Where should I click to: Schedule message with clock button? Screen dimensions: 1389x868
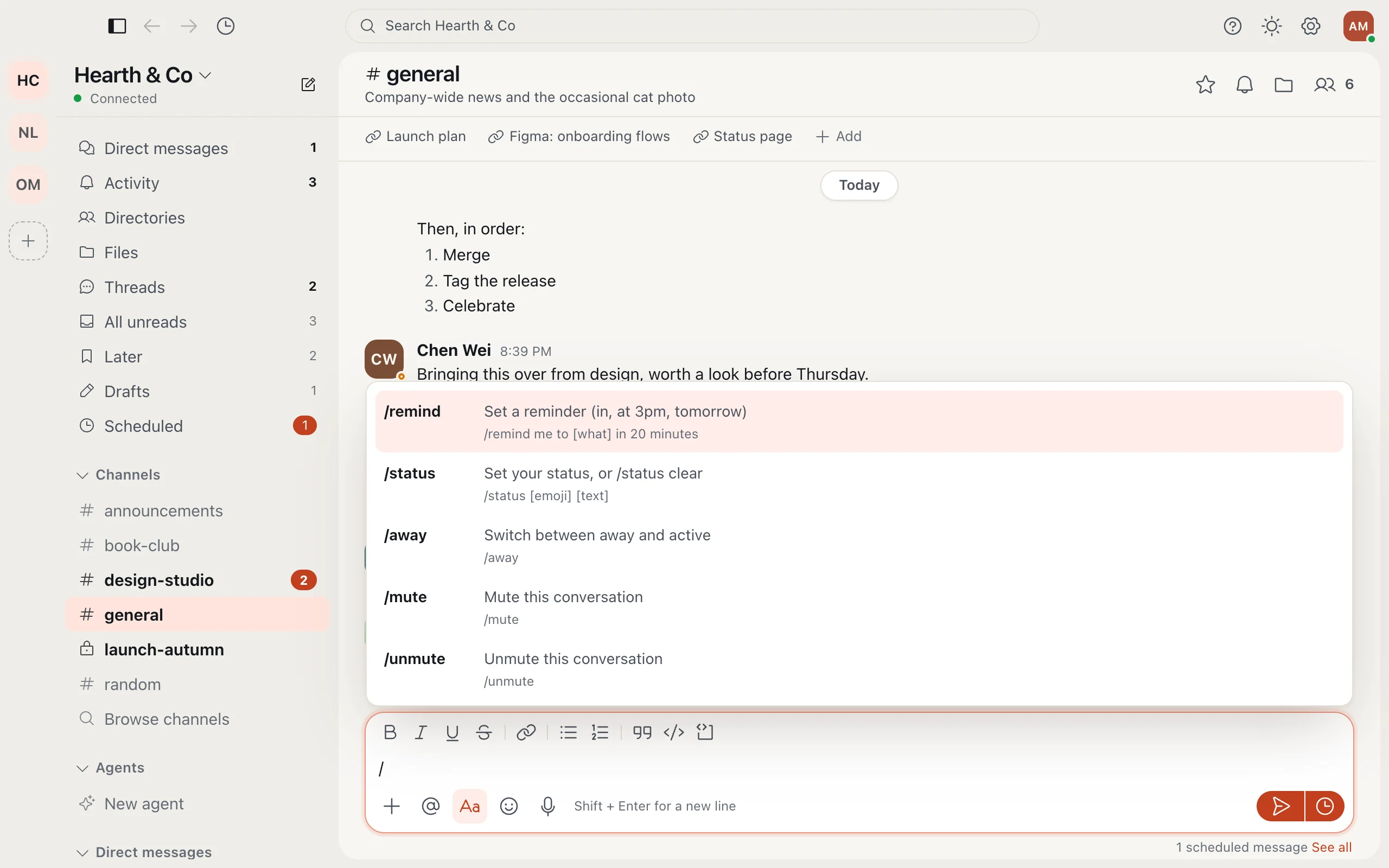[x=1324, y=806]
